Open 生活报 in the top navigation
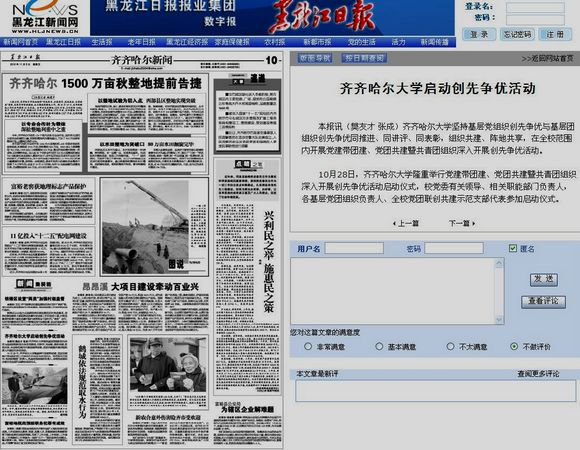Viewport: 580px width, 450px height. pyautogui.click(x=102, y=42)
